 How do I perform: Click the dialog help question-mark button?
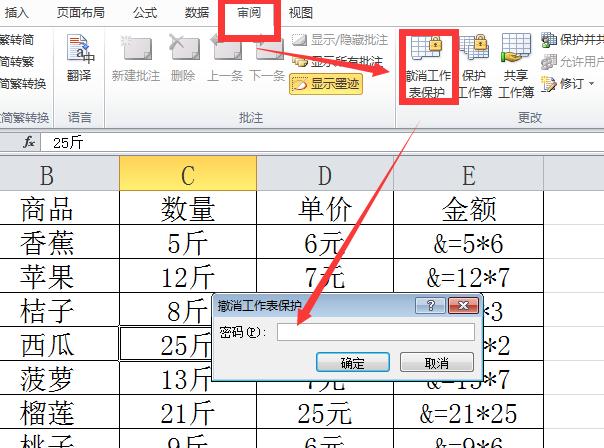431,305
